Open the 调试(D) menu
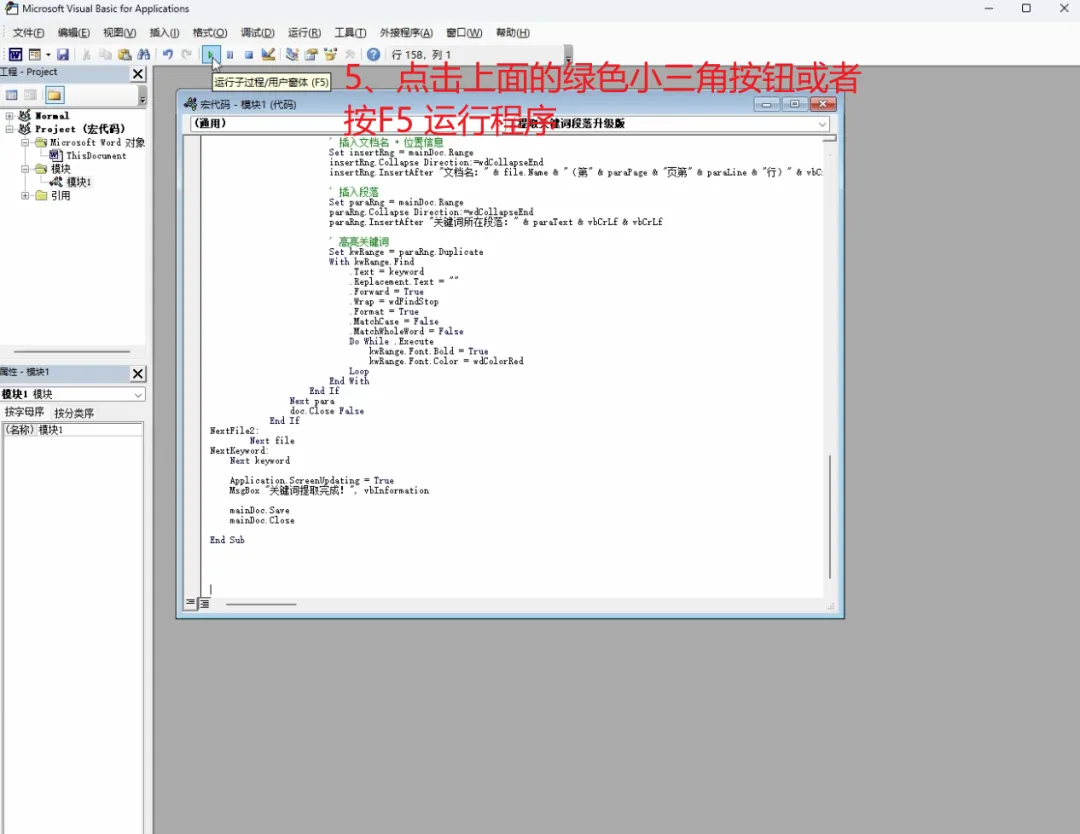The width and height of the screenshot is (1080, 834). coord(258,32)
